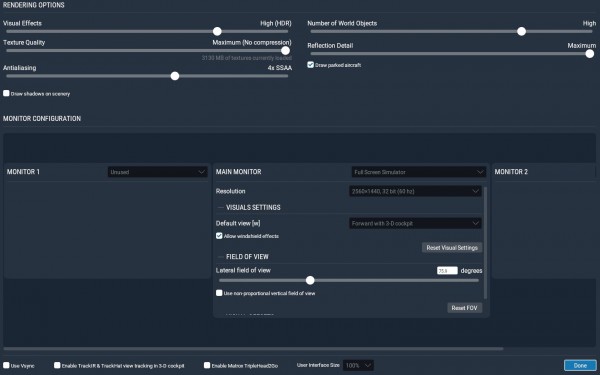Open User Interface Size dropdown
This screenshot has width=600, height=375.
coord(358,365)
